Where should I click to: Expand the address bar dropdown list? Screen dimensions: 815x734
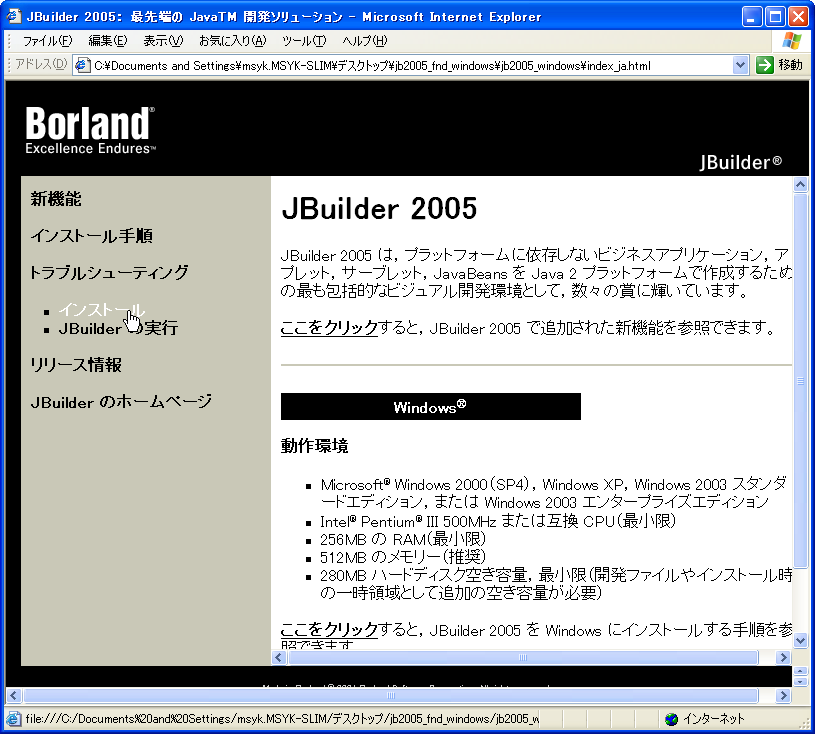click(x=740, y=65)
